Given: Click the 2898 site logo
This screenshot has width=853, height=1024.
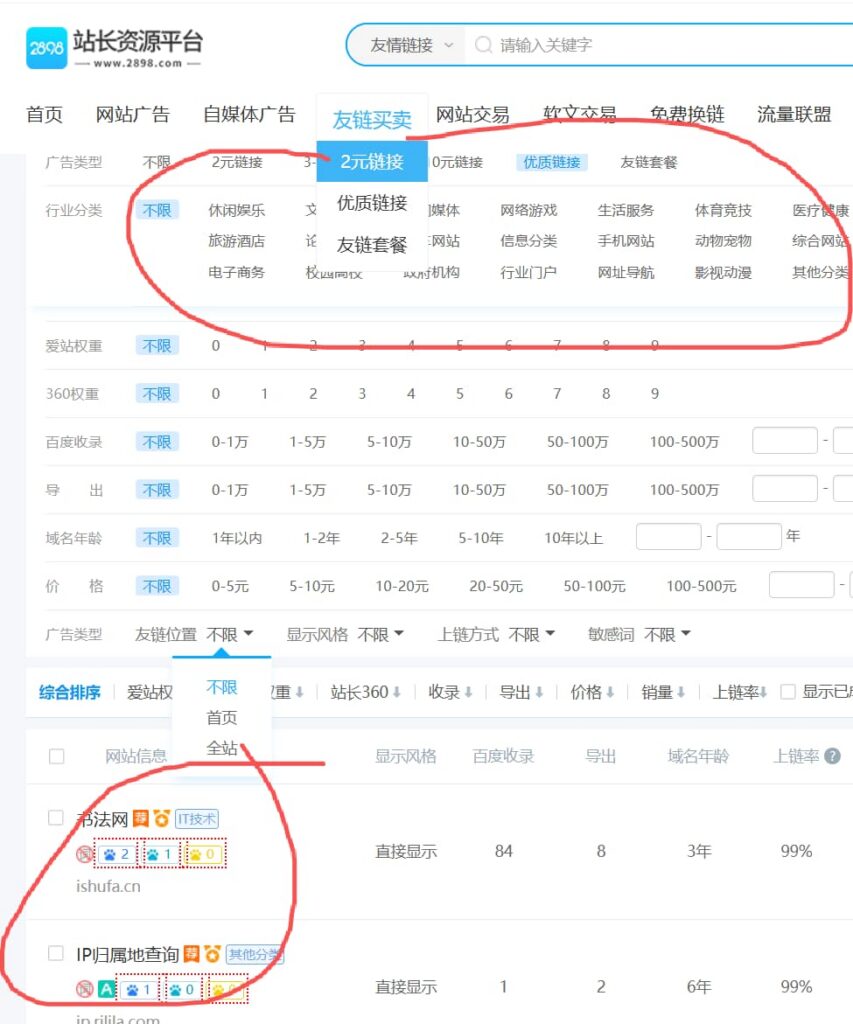Looking at the screenshot, I should click(x=46, y=48).
